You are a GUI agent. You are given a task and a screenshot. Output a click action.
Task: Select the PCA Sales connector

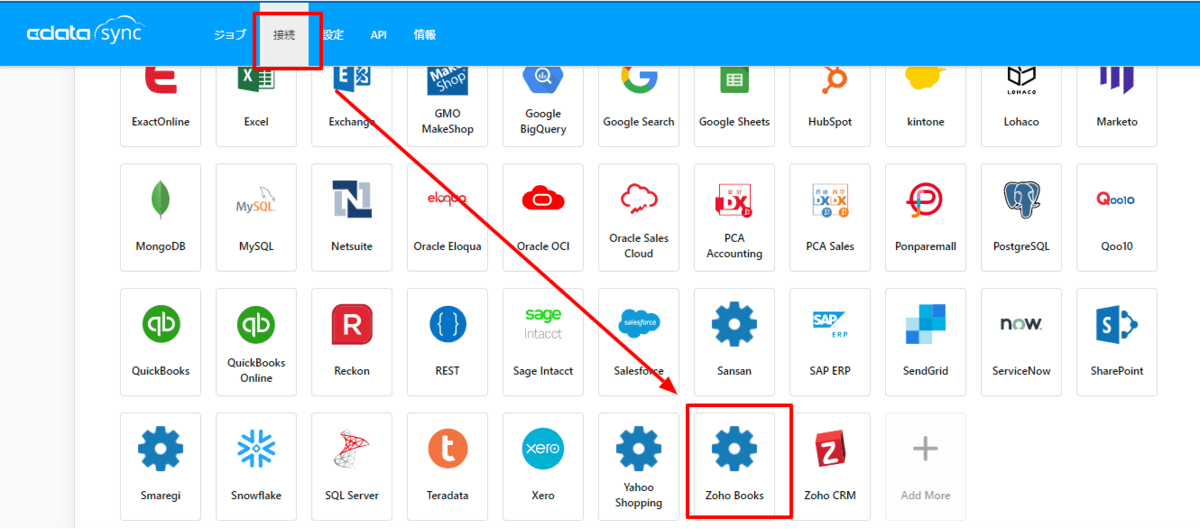830,217
